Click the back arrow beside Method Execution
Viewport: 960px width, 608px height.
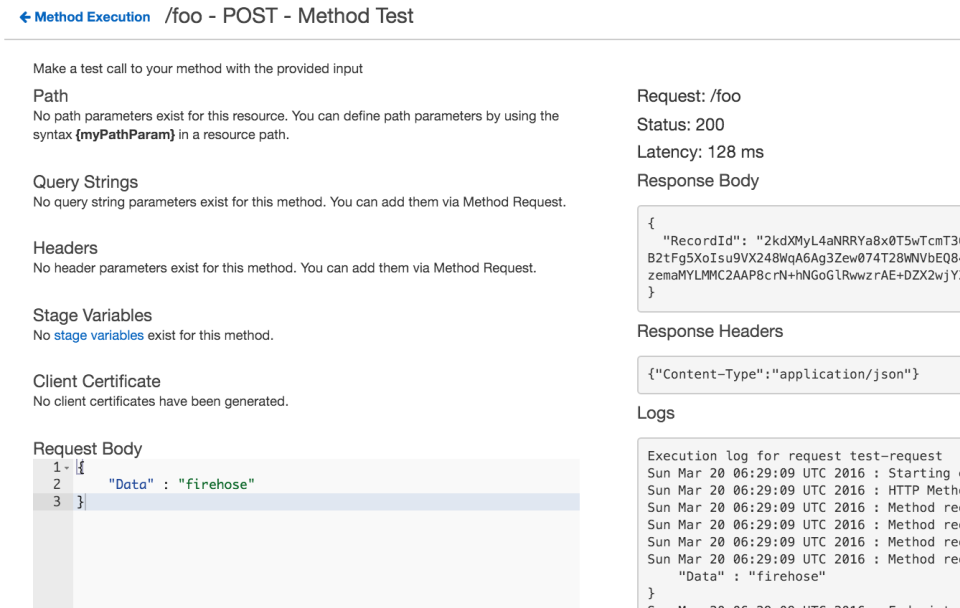pos(25,16)
